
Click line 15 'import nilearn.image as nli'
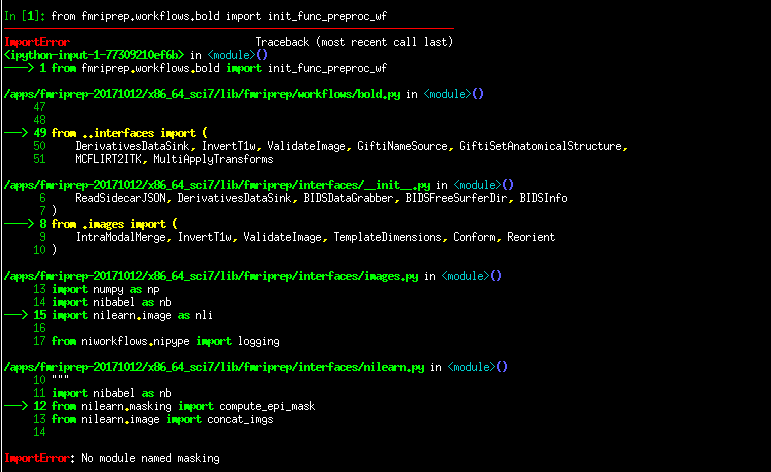click(x=132, y=315)
